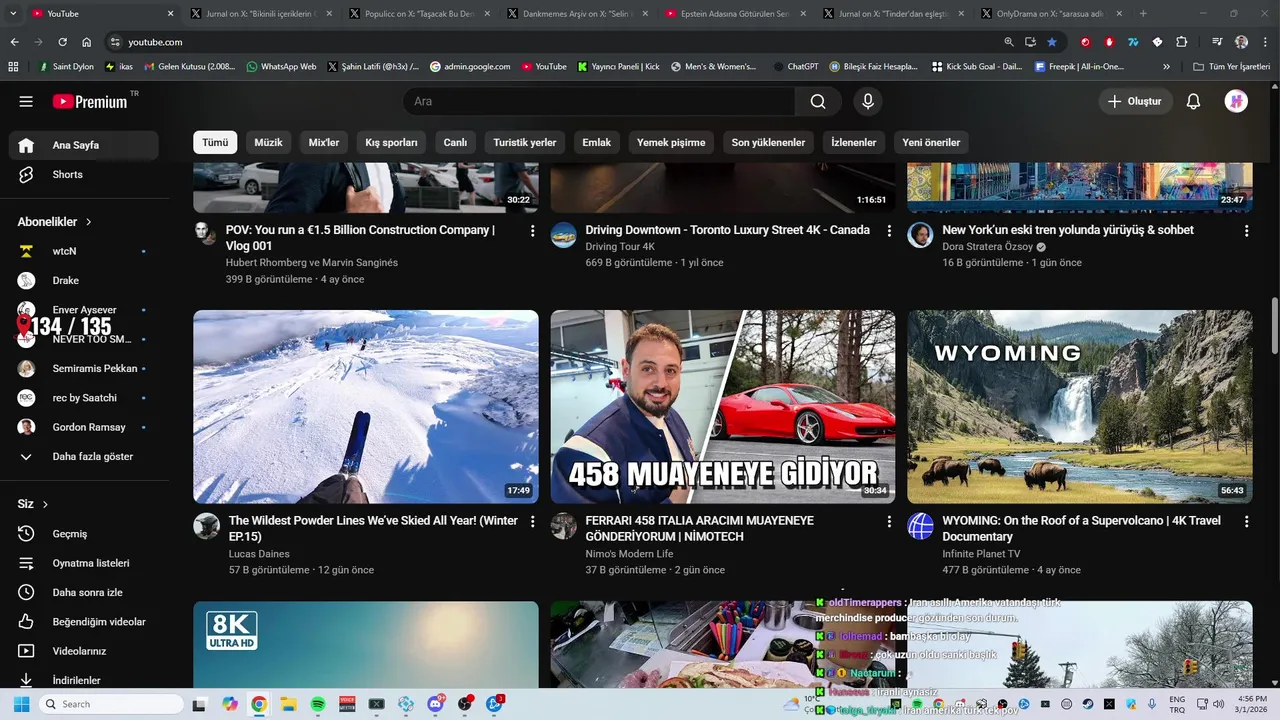Open WhatsApp Web bookmark

click(x=280, y=66)
